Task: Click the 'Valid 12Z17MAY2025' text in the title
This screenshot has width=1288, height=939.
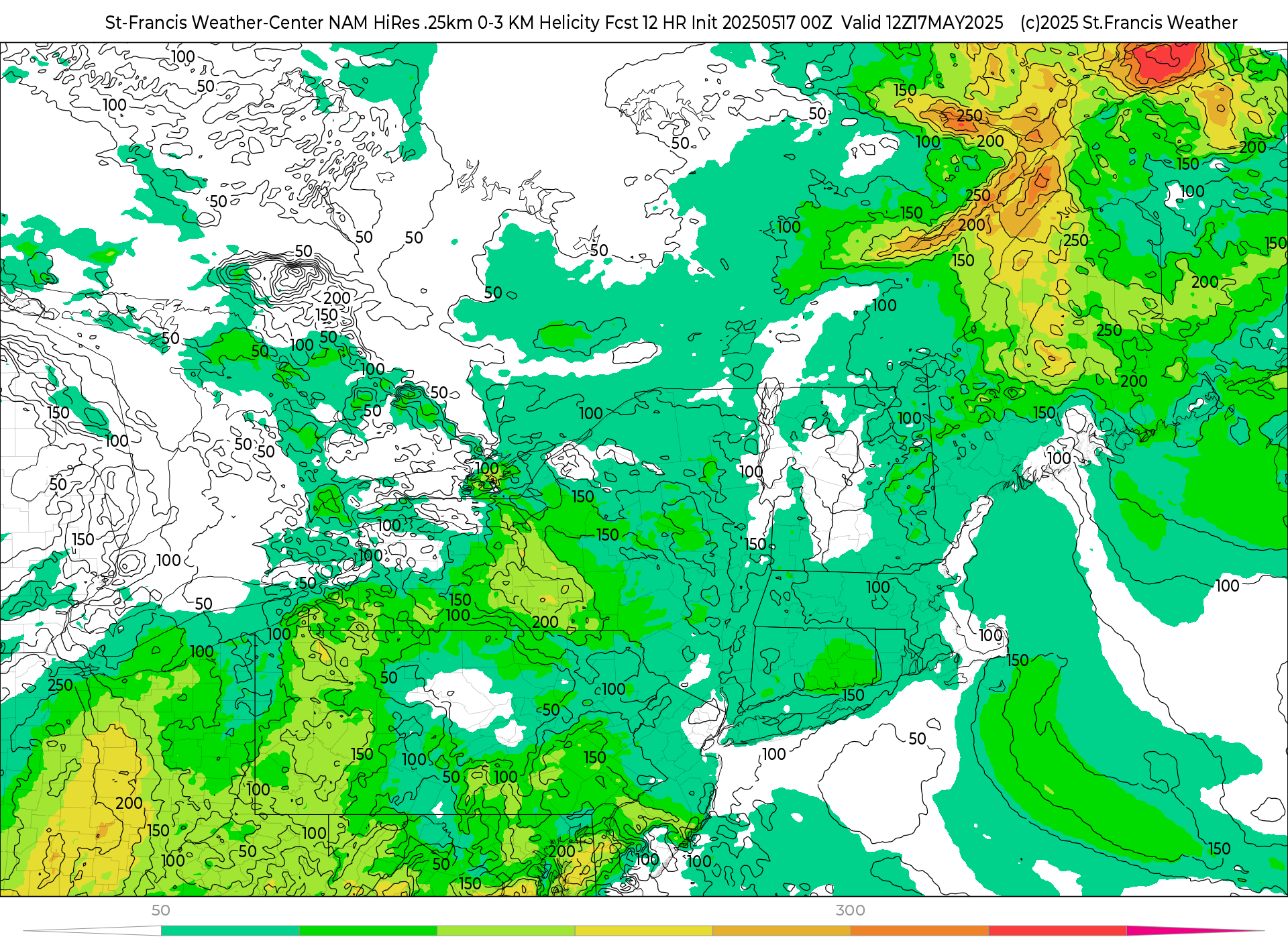Action: (x=922, y=23)
